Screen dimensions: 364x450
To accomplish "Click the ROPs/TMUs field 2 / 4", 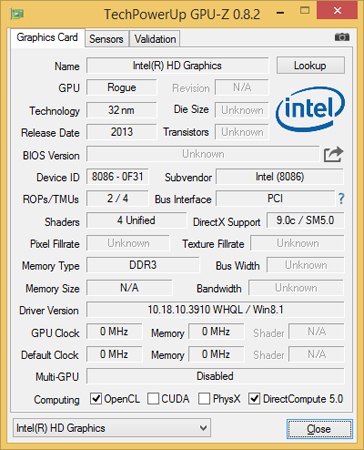I will 117,199.
